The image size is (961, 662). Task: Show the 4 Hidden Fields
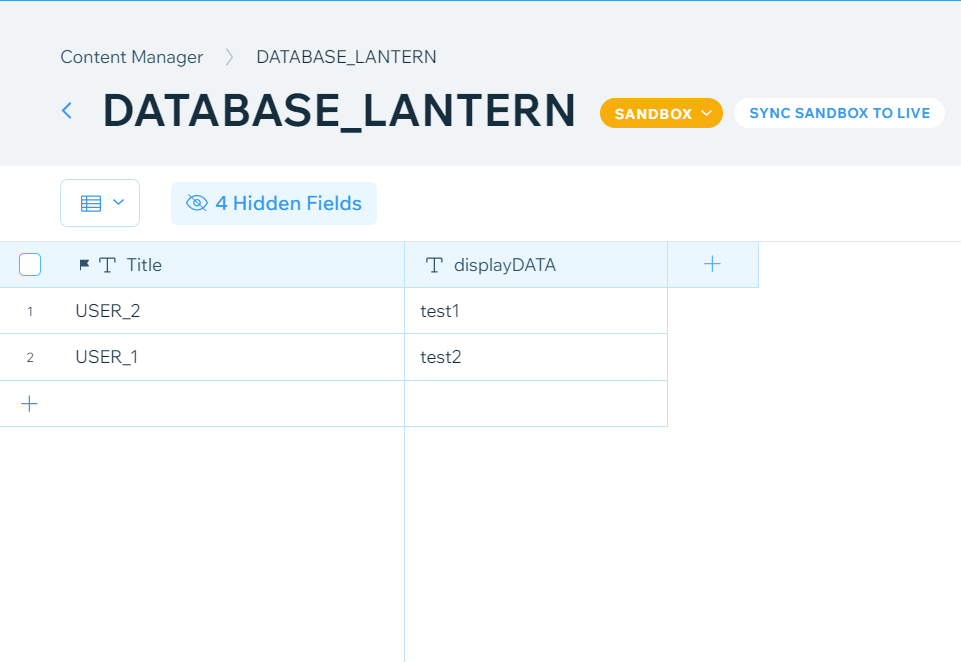[x=274, y=203]
